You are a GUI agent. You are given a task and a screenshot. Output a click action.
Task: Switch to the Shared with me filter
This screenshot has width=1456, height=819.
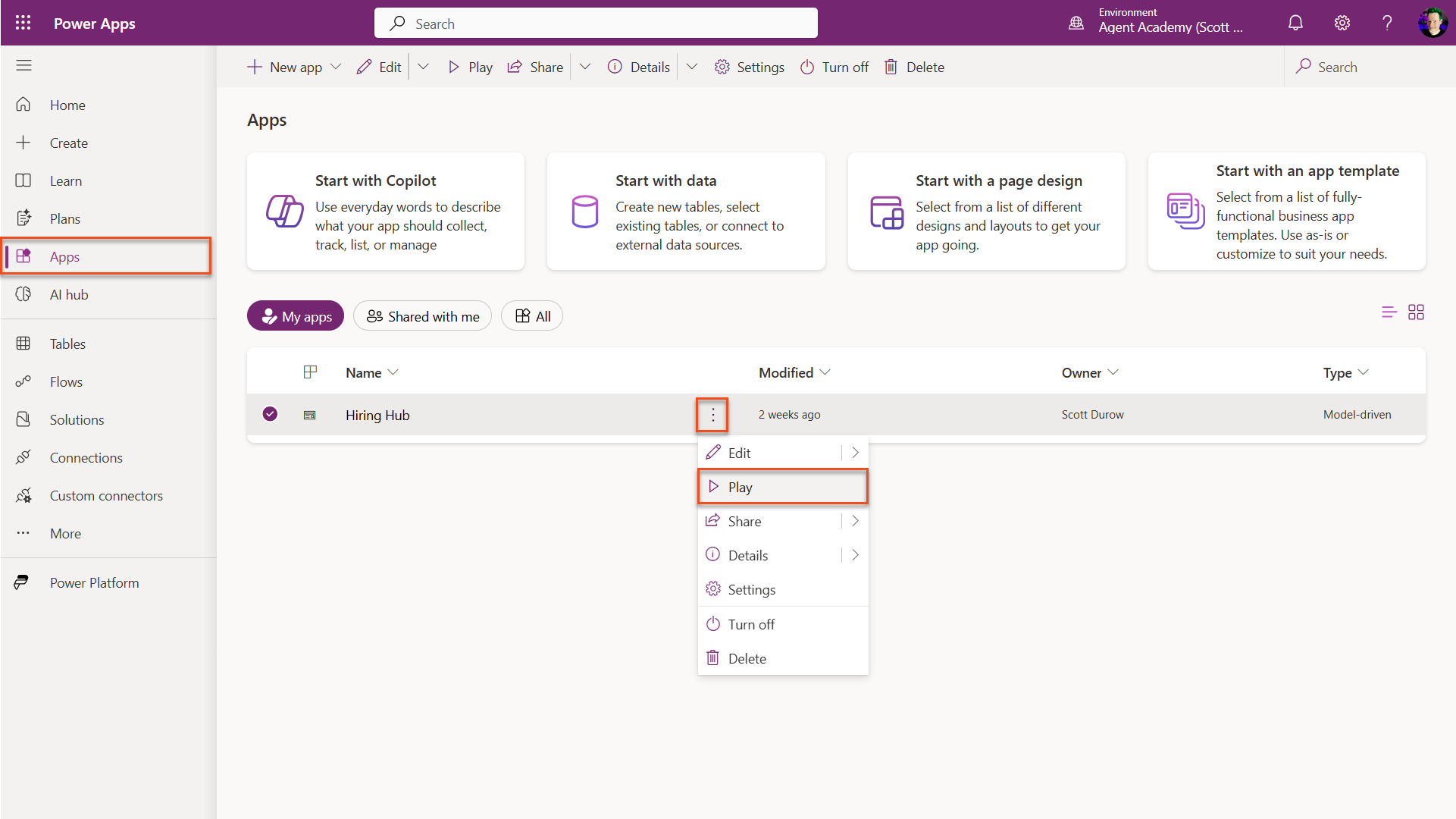[422, 315]
